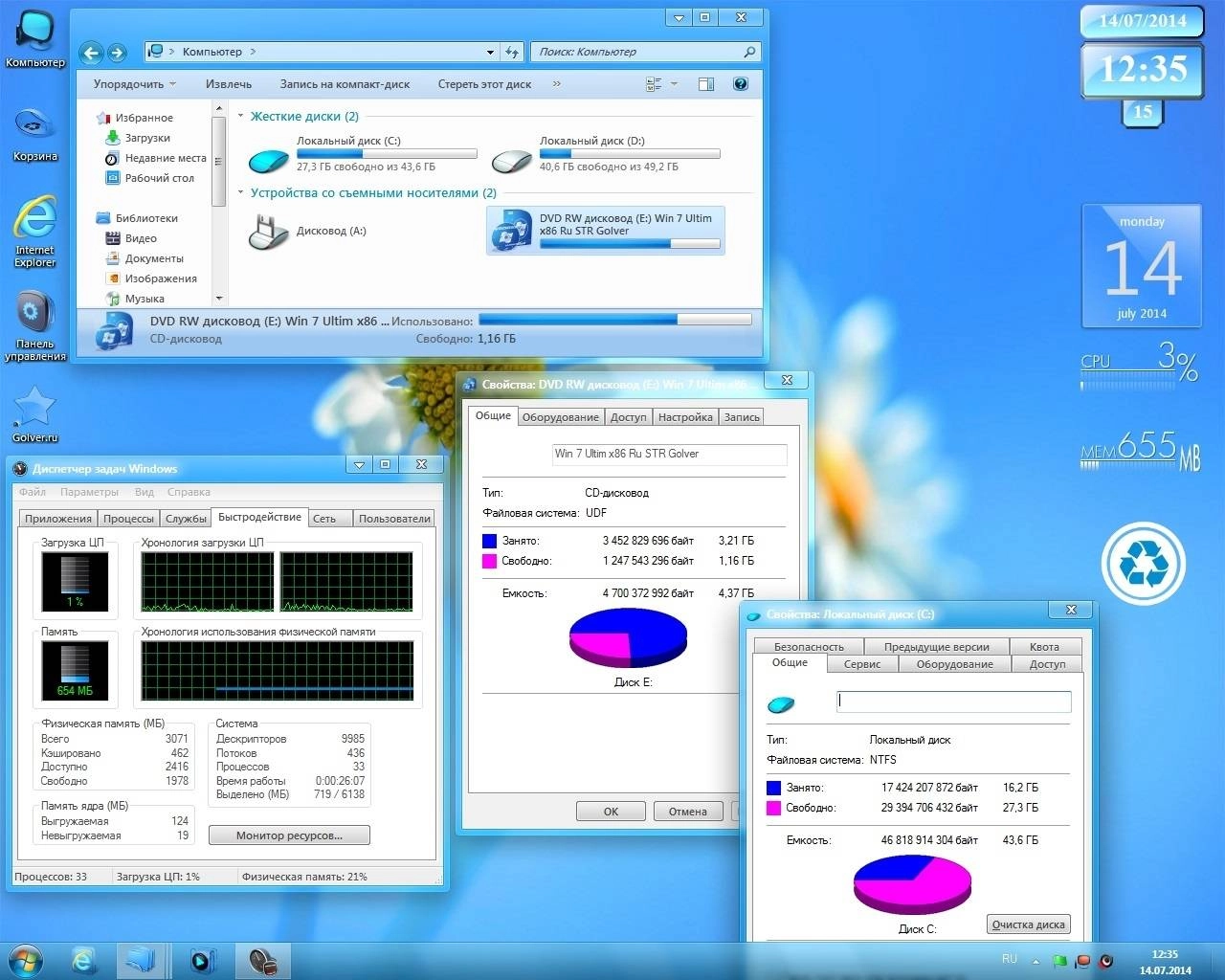Collapse the Жесткие диски group
Viewport: 1225px width, 980px height.
coord(241,116)
